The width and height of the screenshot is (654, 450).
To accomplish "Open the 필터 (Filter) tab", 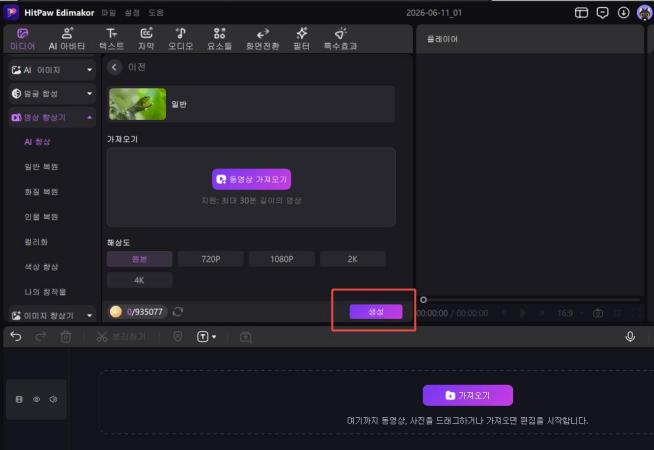I will coord(301,39).
